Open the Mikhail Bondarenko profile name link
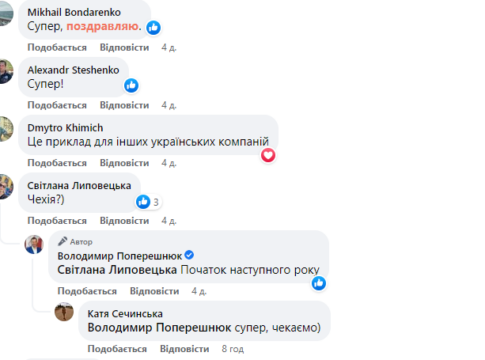Viewport: 485px width, 360px height. [x=74, y=12]
